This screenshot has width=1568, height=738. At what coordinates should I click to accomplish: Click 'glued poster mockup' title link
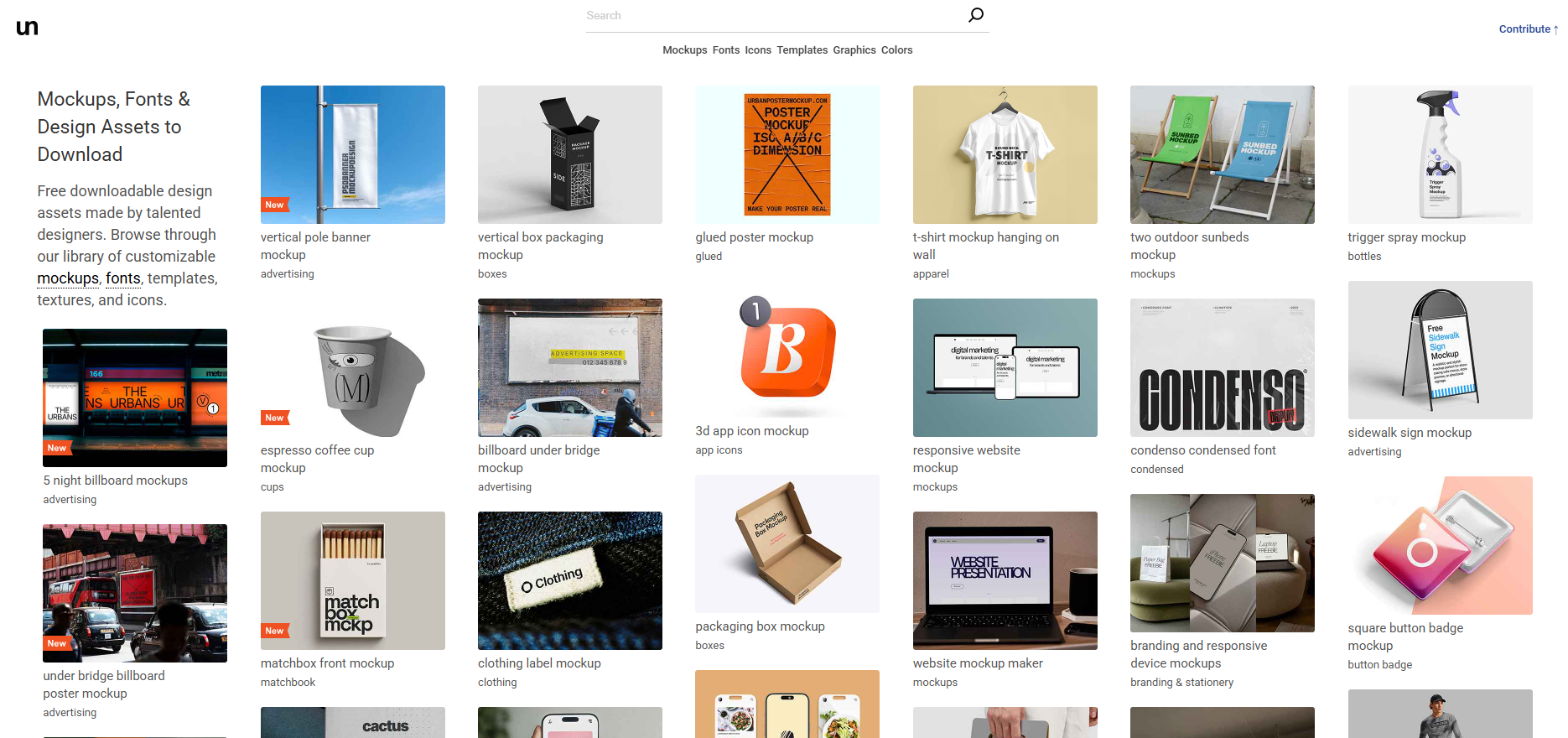(755, 237)
